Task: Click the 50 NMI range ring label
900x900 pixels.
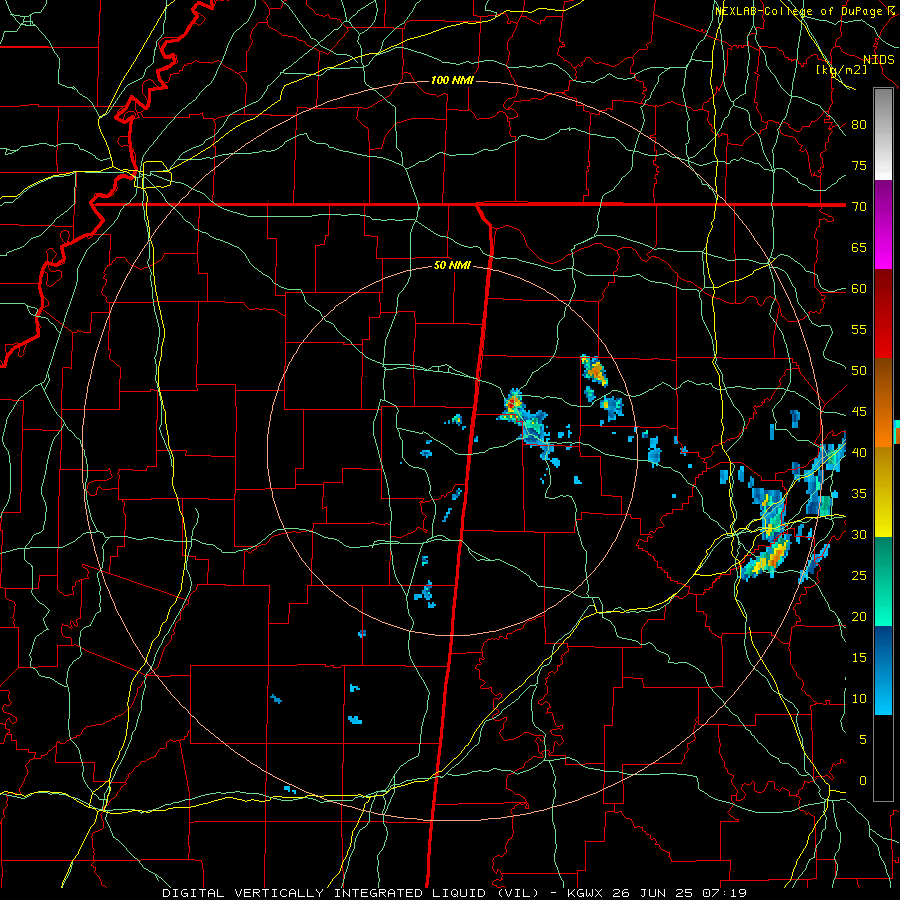Action: tap(452, 265)
